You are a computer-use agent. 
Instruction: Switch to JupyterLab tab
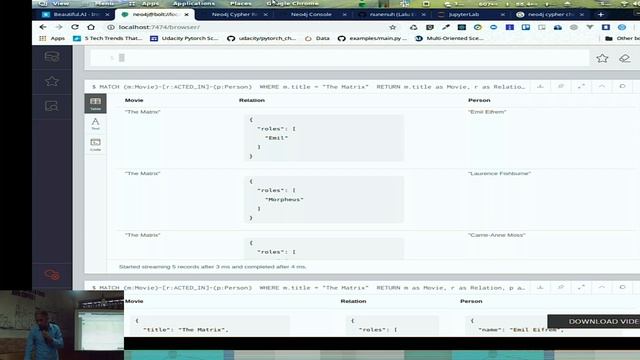(x=464, y=14)
